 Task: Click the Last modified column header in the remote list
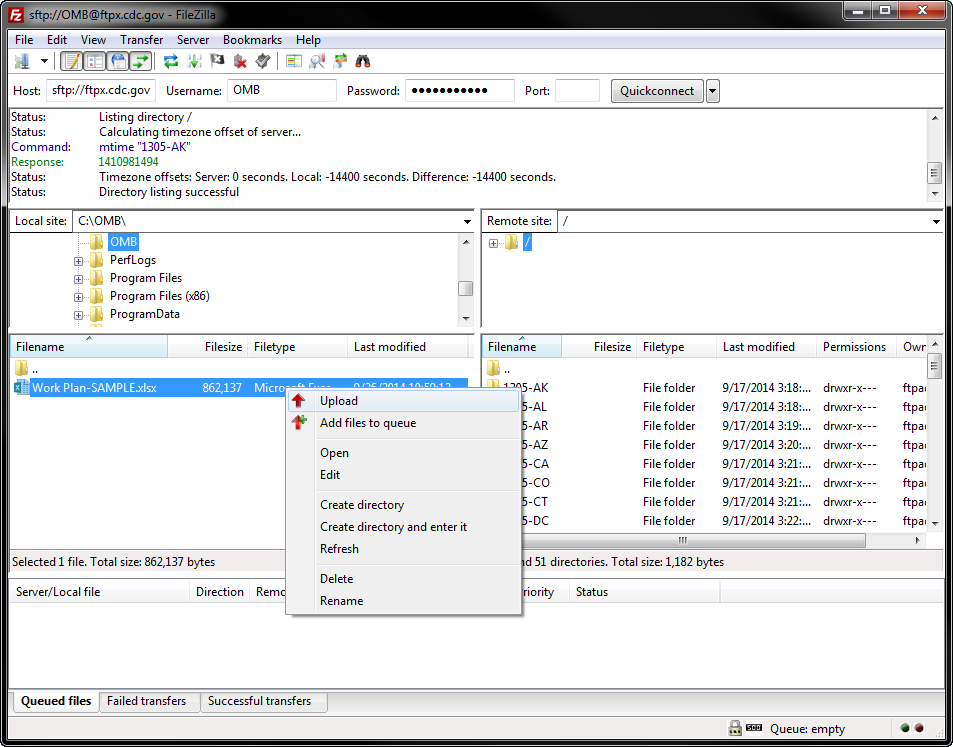coord(759,347)
